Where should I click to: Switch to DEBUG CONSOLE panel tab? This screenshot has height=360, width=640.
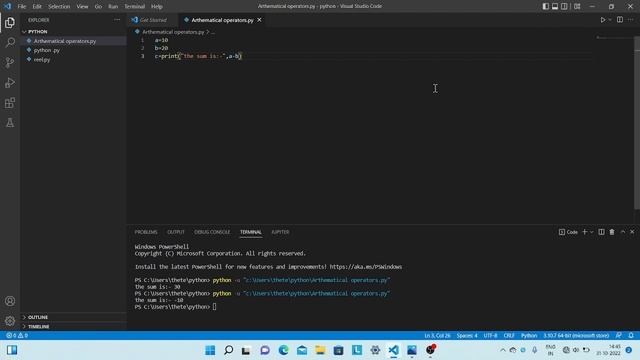coord(212,232)
